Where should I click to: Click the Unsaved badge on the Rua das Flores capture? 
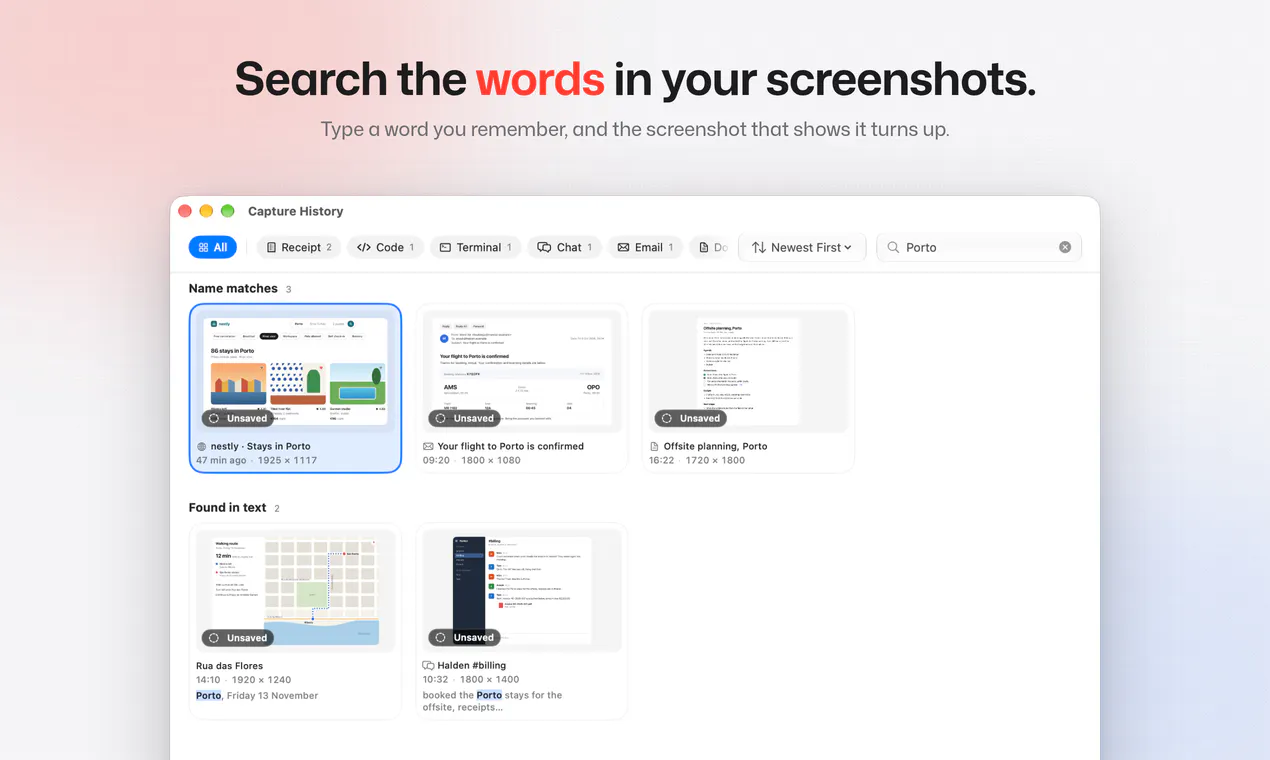click(x=238, y=637)
